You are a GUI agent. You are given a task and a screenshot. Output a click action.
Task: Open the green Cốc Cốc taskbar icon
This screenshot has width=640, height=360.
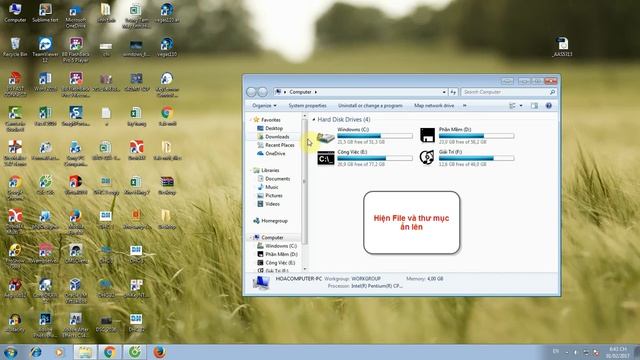pyautogui.click(x=135, y=352)
